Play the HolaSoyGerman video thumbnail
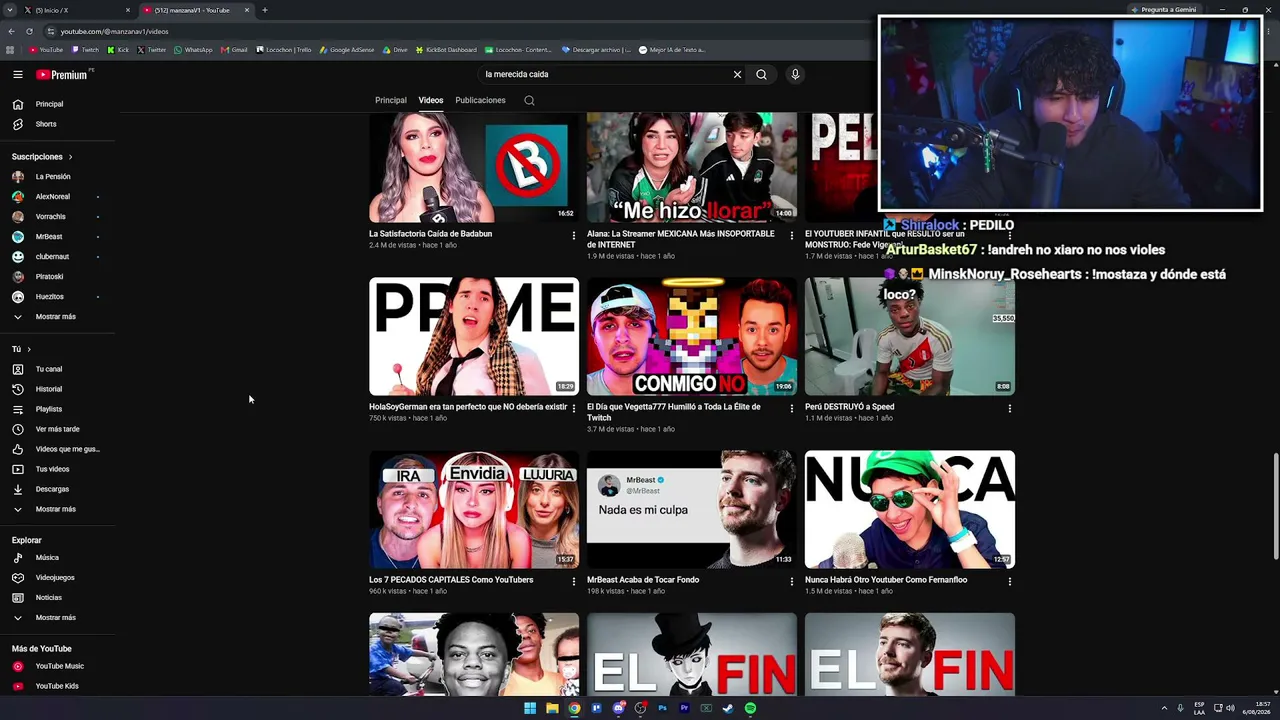Image resolution: width=1280 pixels, height=720 pixels. tap(474, 336)
